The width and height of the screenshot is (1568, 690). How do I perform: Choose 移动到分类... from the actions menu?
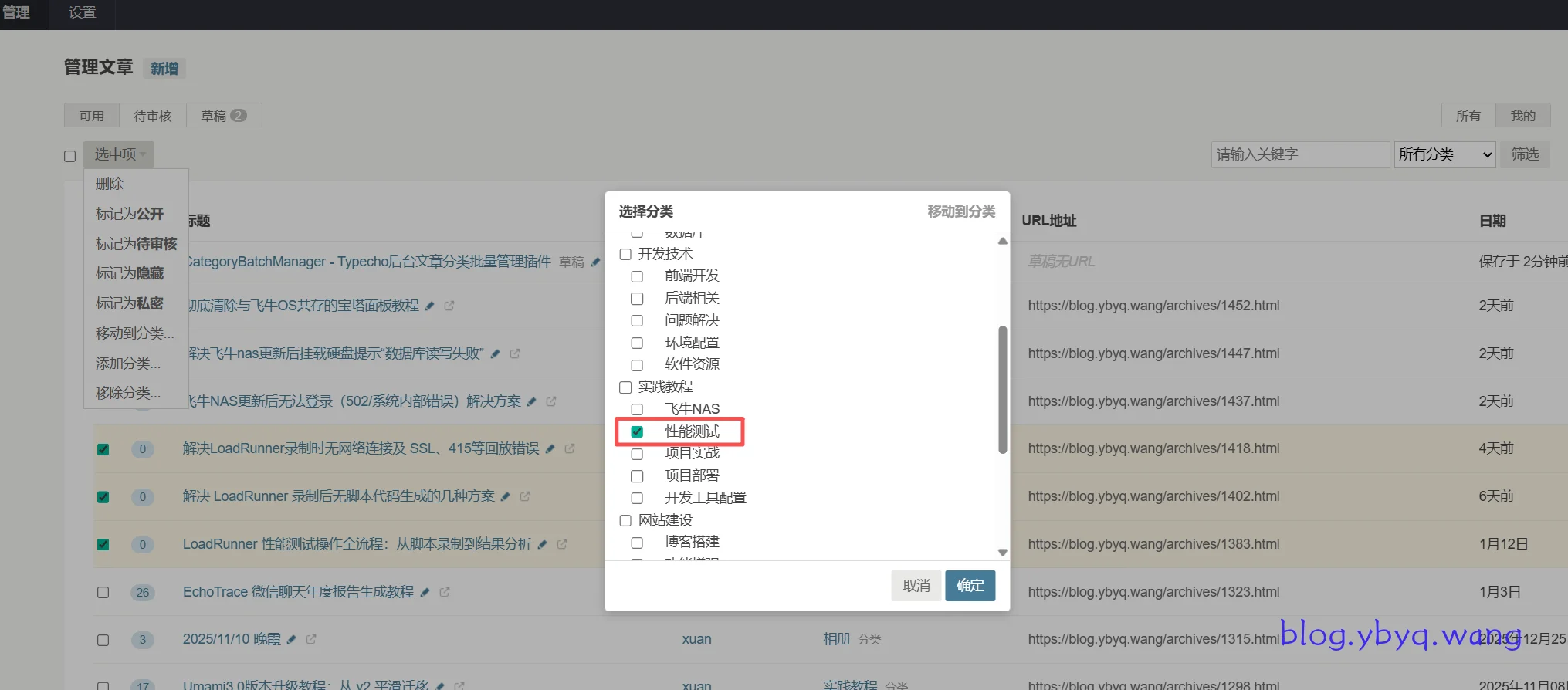click(x=135, y=333)
